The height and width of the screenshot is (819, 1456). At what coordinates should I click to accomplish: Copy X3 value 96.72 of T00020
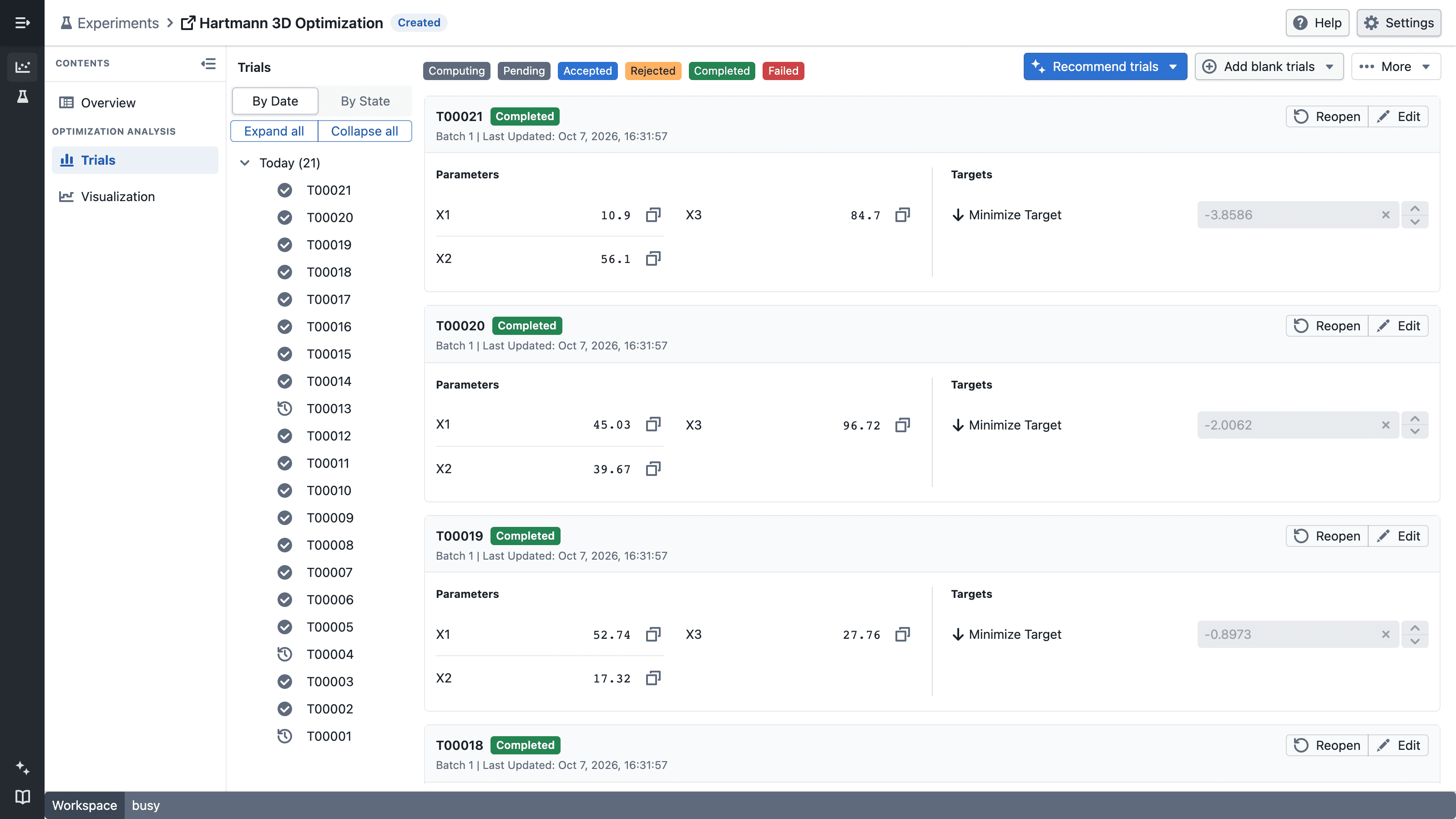tap(903, 425)
